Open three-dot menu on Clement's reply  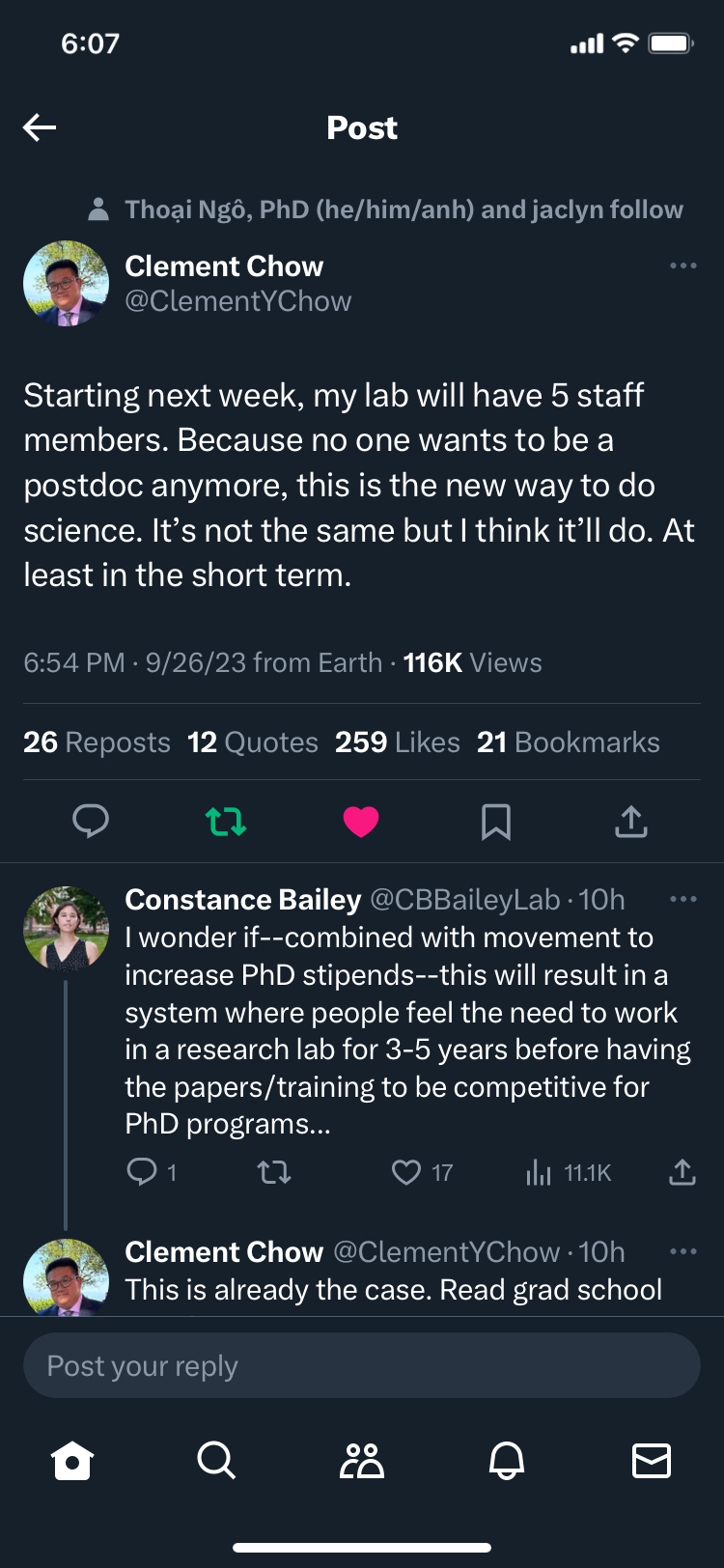[682, 1251]
